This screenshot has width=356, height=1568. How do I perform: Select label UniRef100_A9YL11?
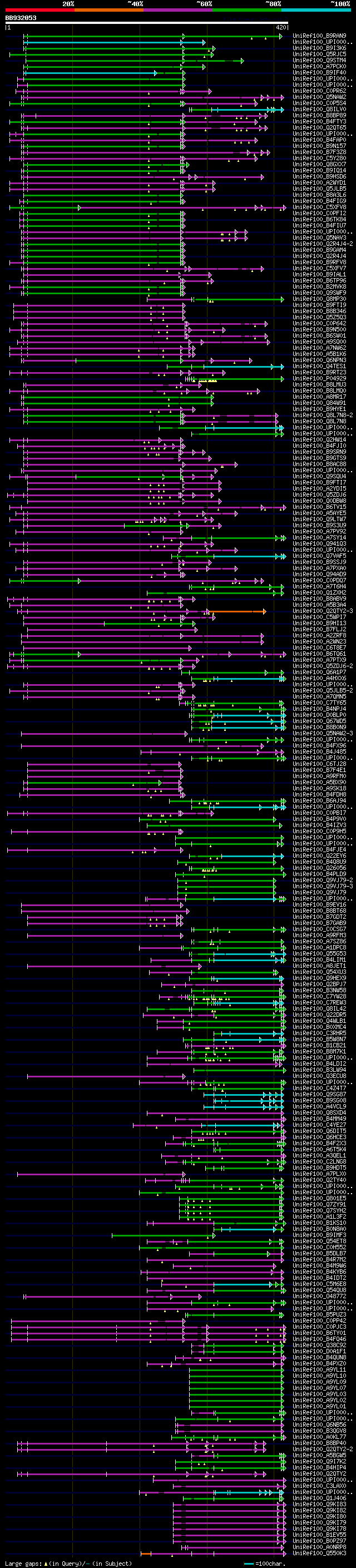click(x=319, y=1370)
